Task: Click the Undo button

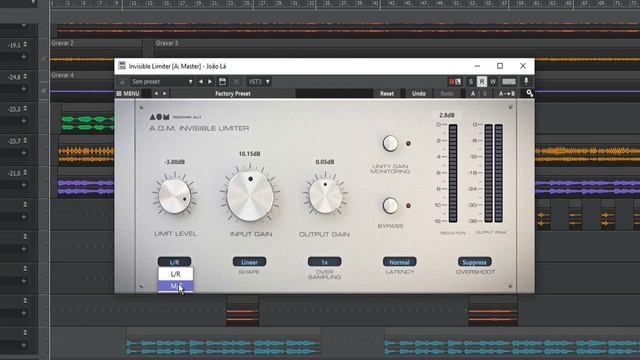Action: tap(418, 93)
